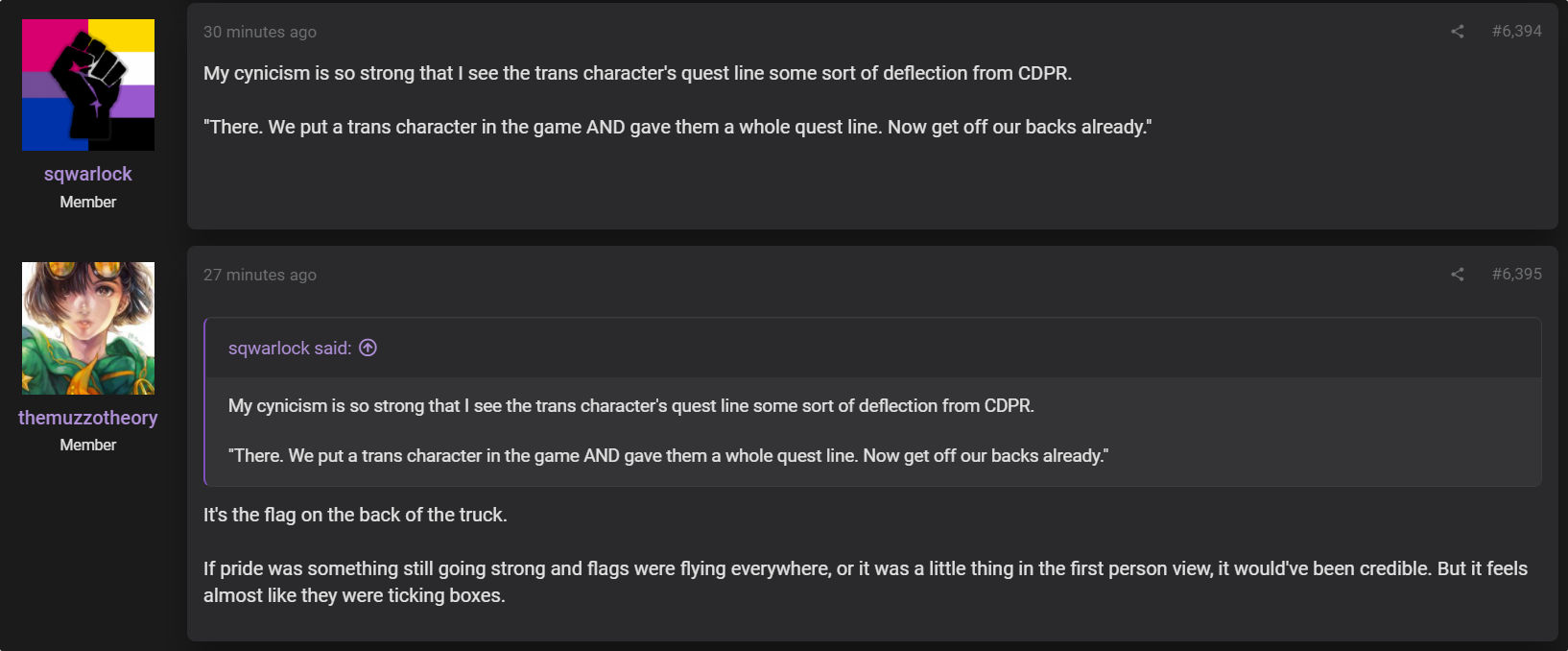The width and height of the screenshot is (1568, 651).
Task: Open themuzzotheory's anime avatar
Action: tap(88, 328)
